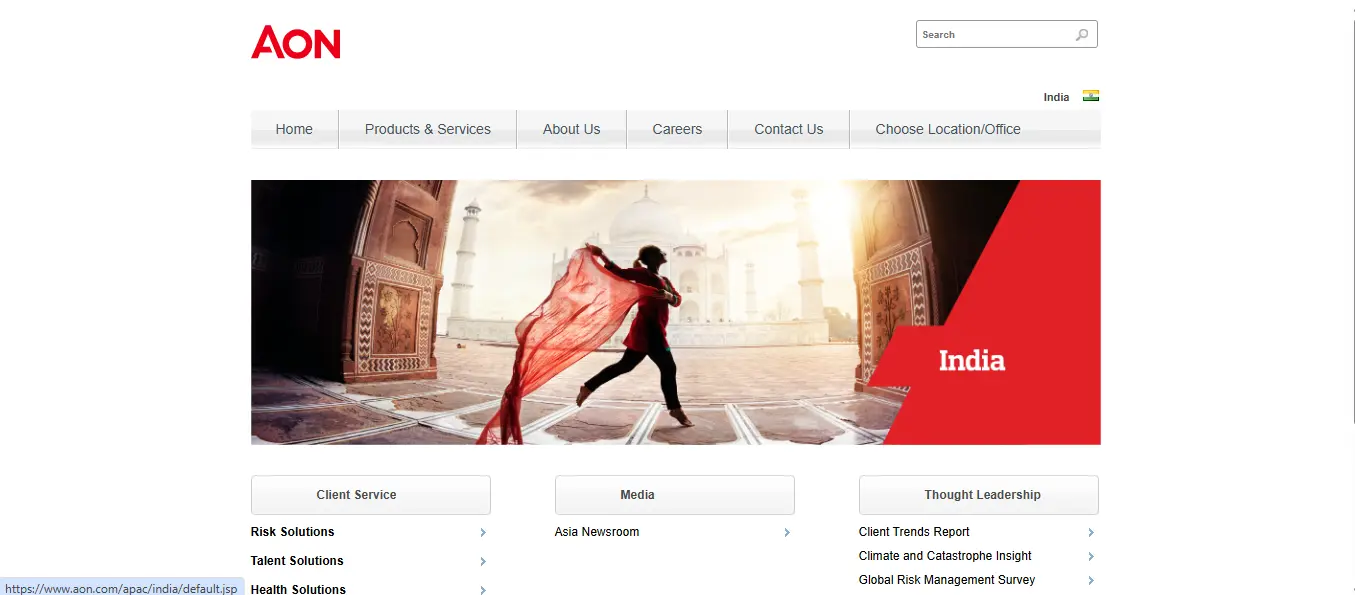Open Choose Location/Office menu

(947, 129)
